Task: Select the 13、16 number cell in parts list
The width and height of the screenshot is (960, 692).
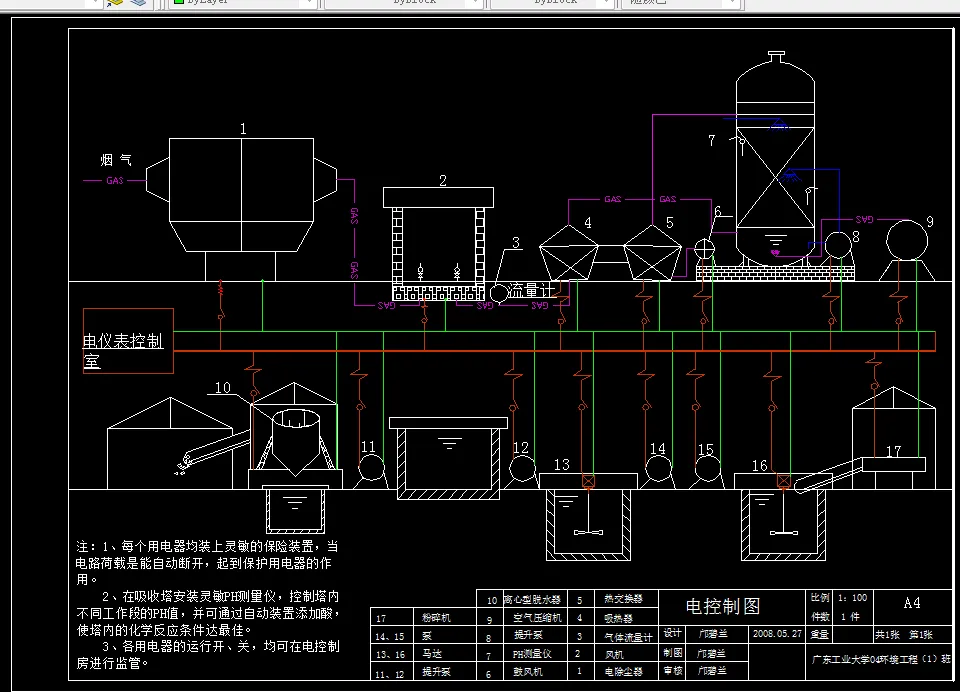Action: click(x=389, y=654)
